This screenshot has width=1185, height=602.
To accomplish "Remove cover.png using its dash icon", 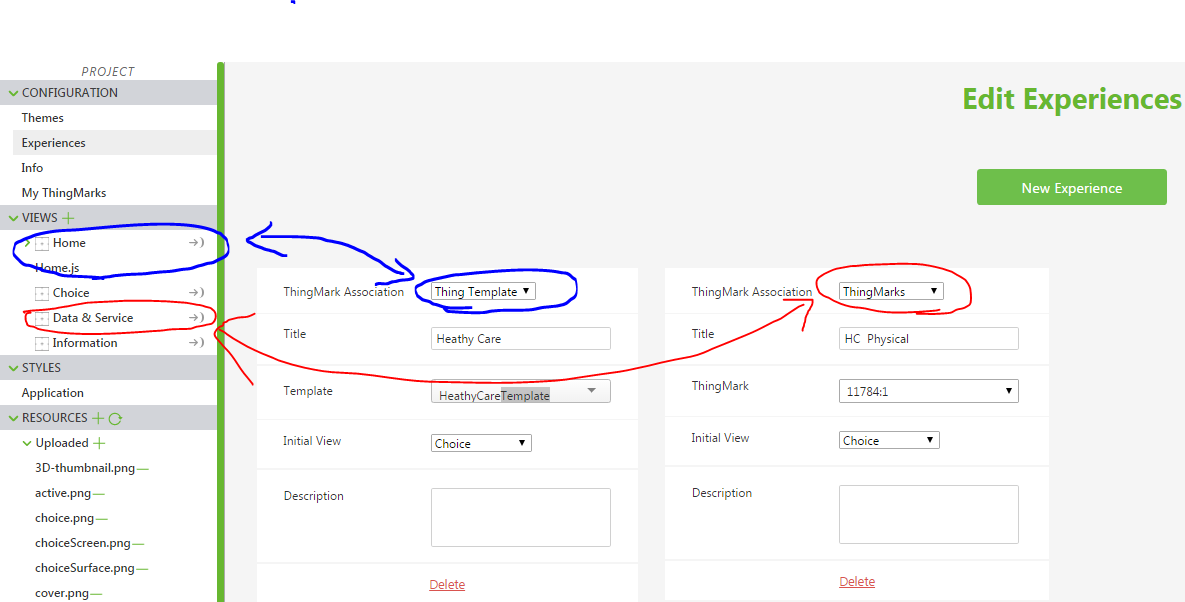I will pyautogui.click(x=96, y=593).
